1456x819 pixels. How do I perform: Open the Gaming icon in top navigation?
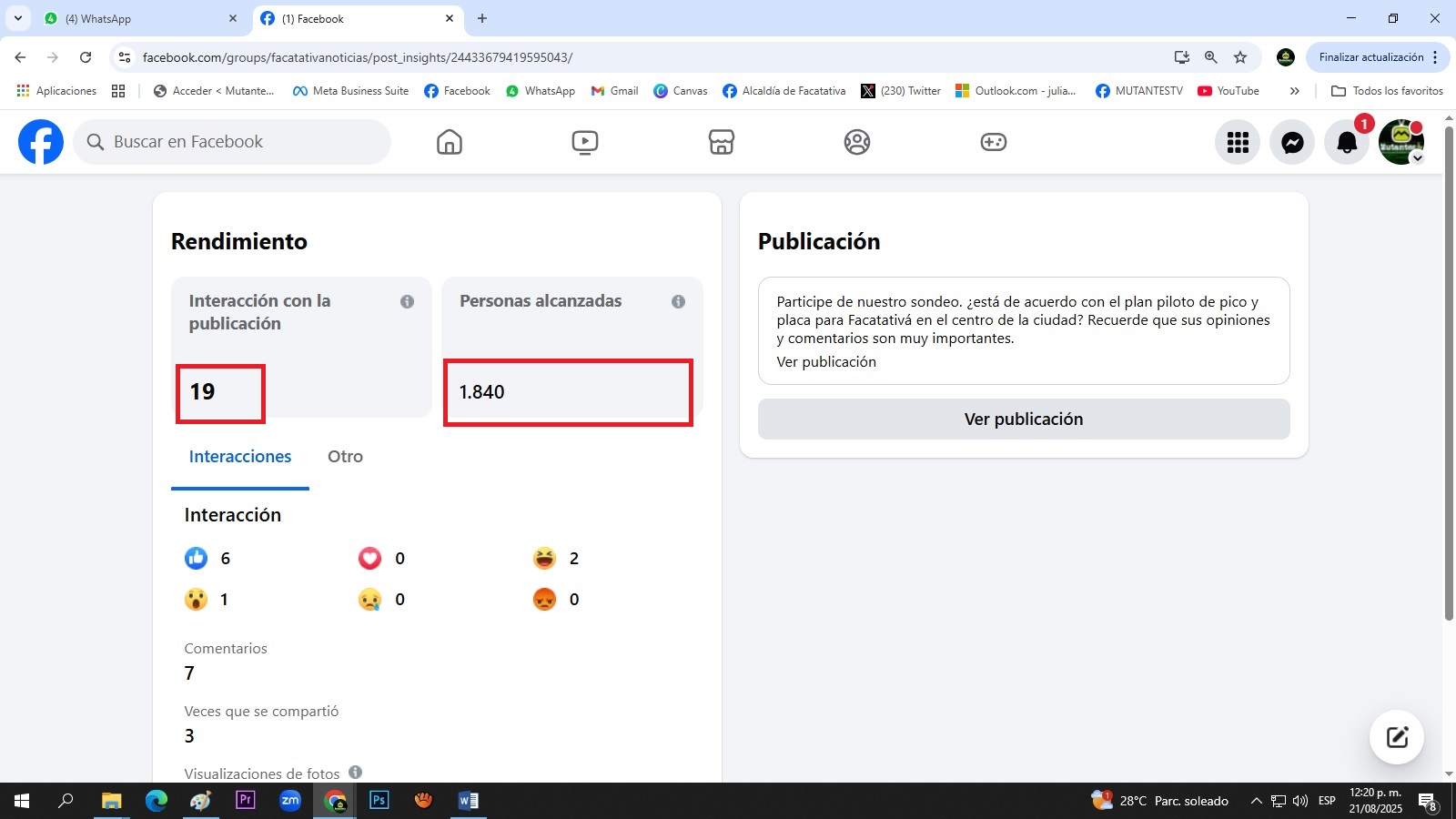[993, 142]
